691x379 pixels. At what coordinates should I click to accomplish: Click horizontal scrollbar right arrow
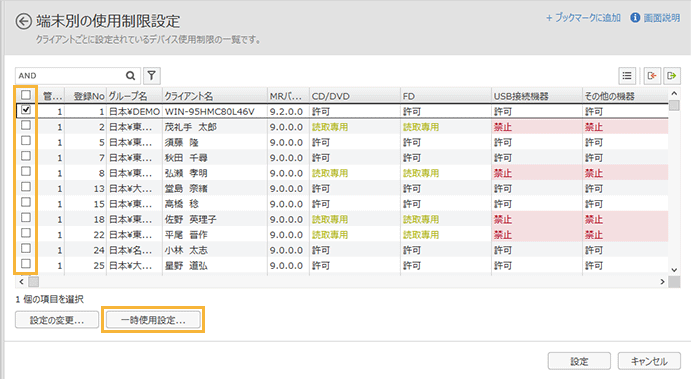[x=662, y=282]
